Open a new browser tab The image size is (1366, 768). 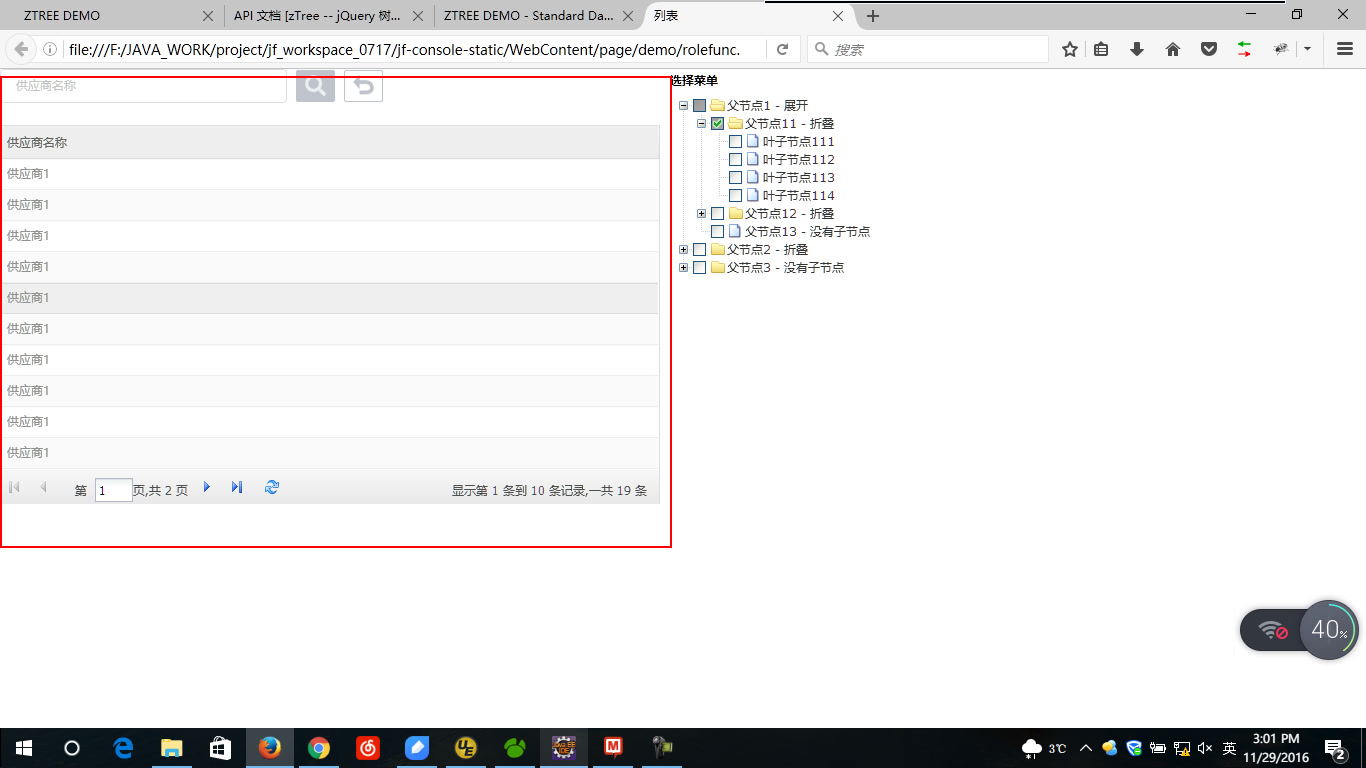point(873,16)
